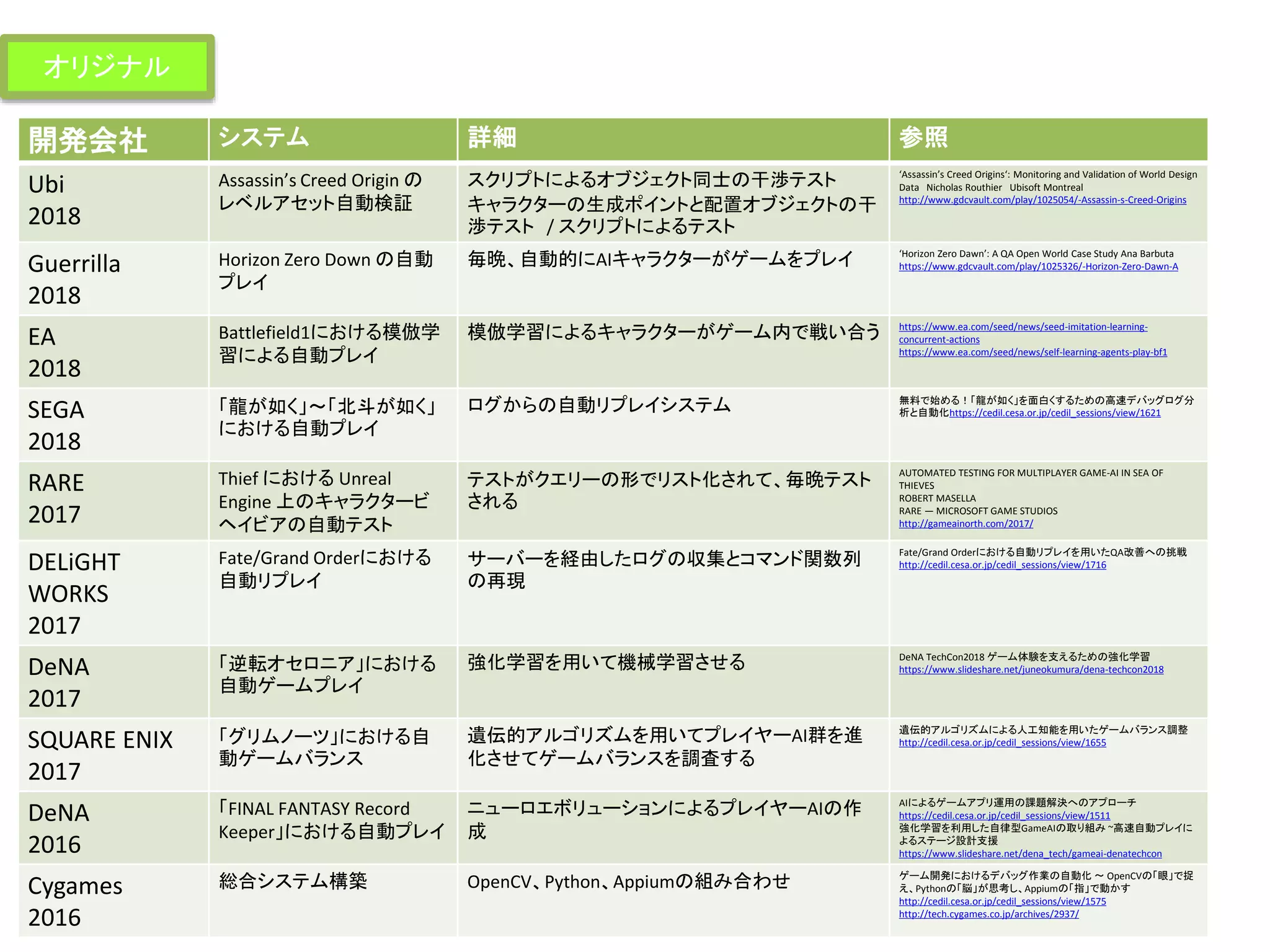This screenshot has width=1270, height=952.
Task: Open the gdcvault Assassin-s-Creed-Origins link
Action: tap(1042, 200)
